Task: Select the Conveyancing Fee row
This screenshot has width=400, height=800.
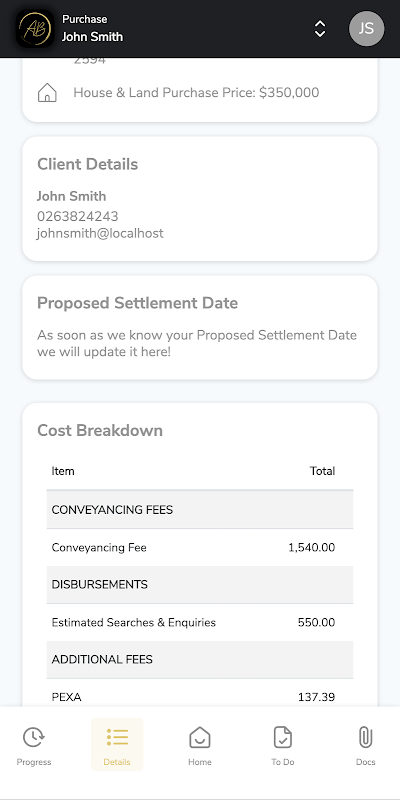Action: [200, 547]
